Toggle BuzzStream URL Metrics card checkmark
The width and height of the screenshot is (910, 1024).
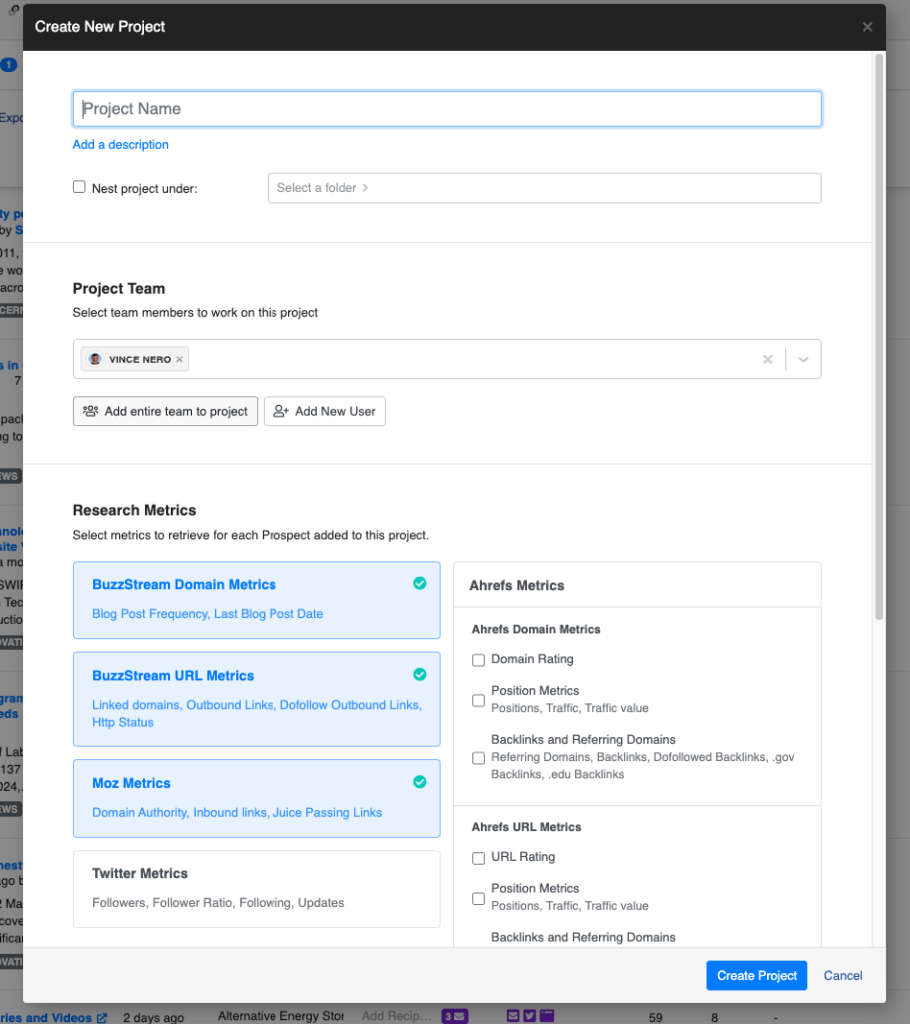[x=419, y=675]
